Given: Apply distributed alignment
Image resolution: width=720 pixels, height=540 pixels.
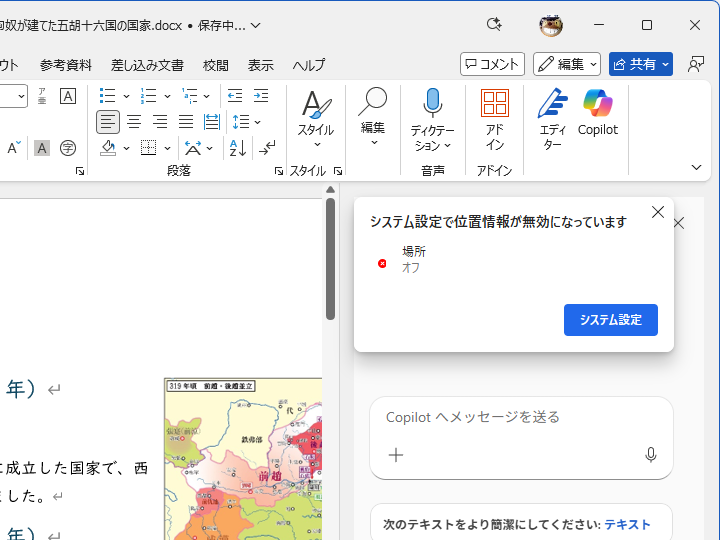Looking at the screenshot, I should [x=212, y=122].
